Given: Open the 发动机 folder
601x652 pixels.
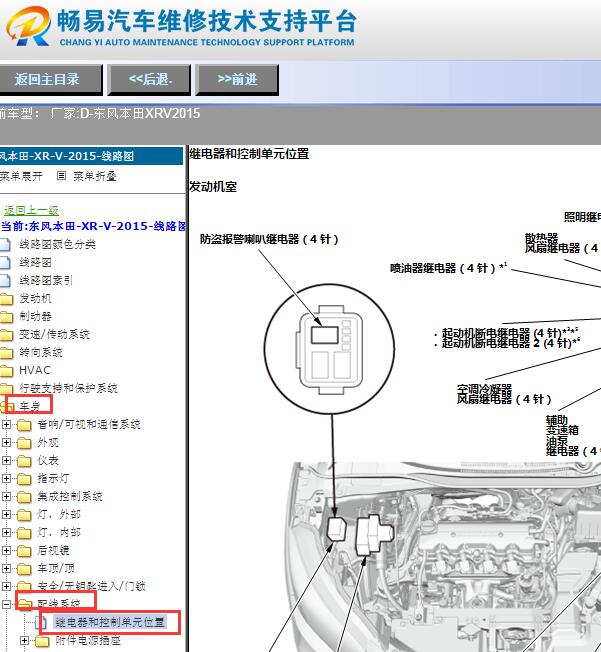Looking at the screenshot, I should coord(35,299).
